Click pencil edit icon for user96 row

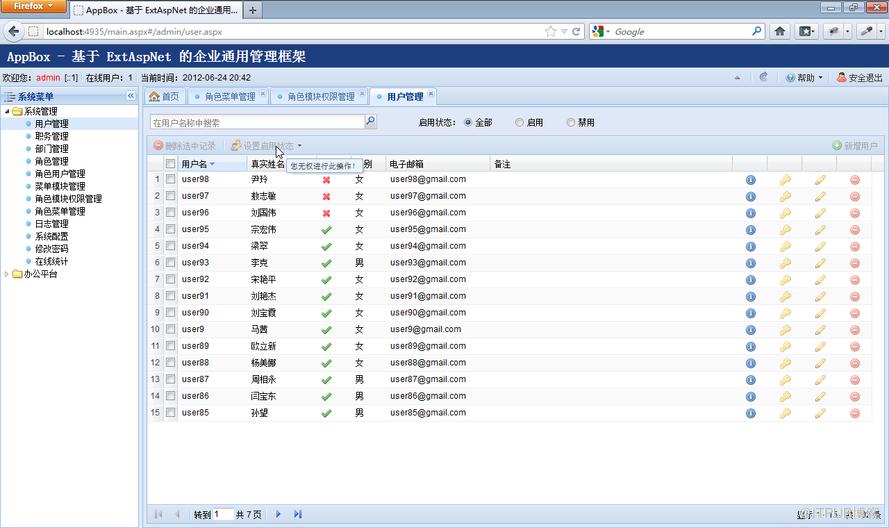820,213
